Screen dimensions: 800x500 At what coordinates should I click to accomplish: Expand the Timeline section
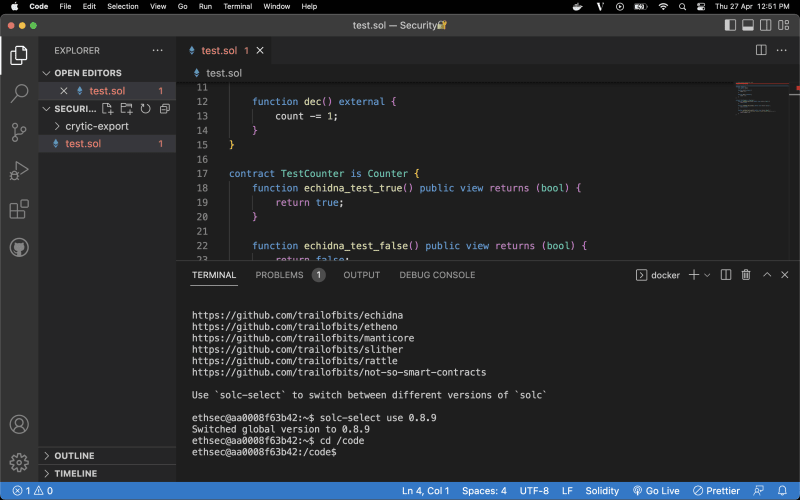tap(107, 473)
